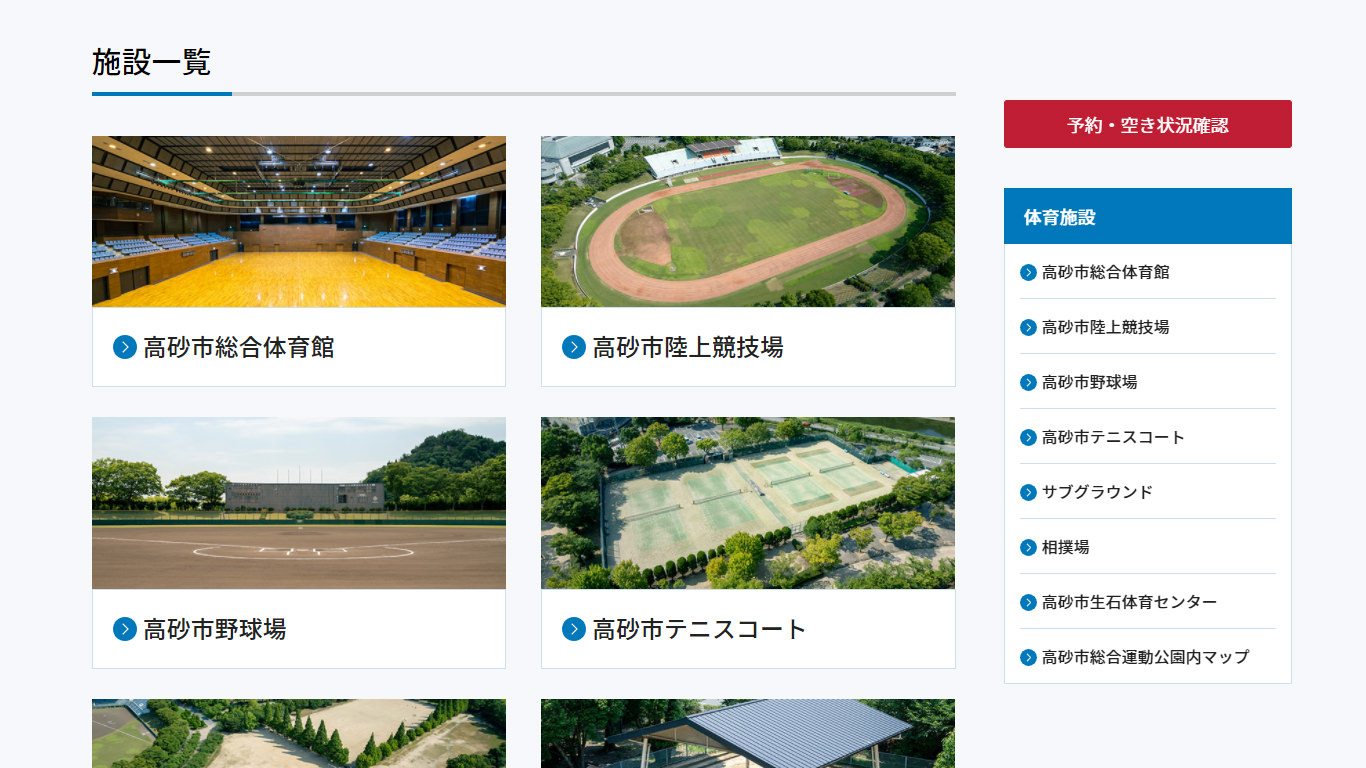The image size is (1366, 768).
Task: Click the red 予約・空き状況確認 button
Action: (1147, 124)
